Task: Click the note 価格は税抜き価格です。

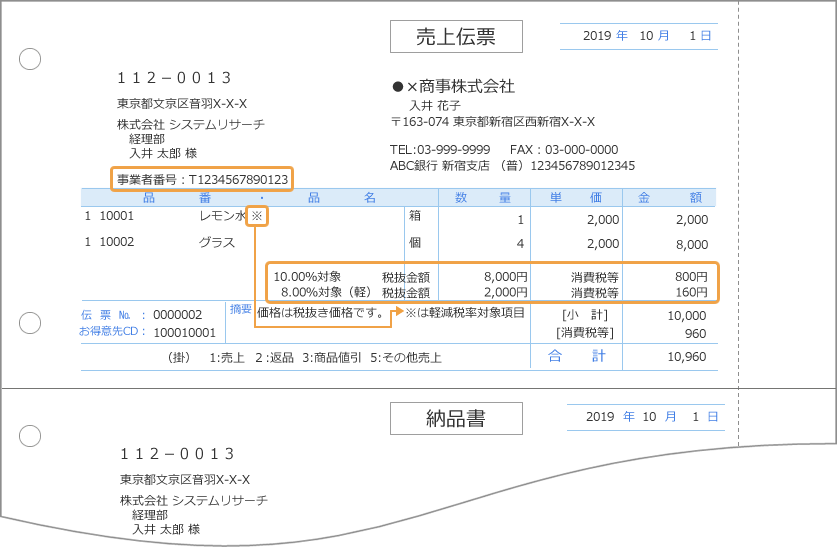Action: (321, 313)
